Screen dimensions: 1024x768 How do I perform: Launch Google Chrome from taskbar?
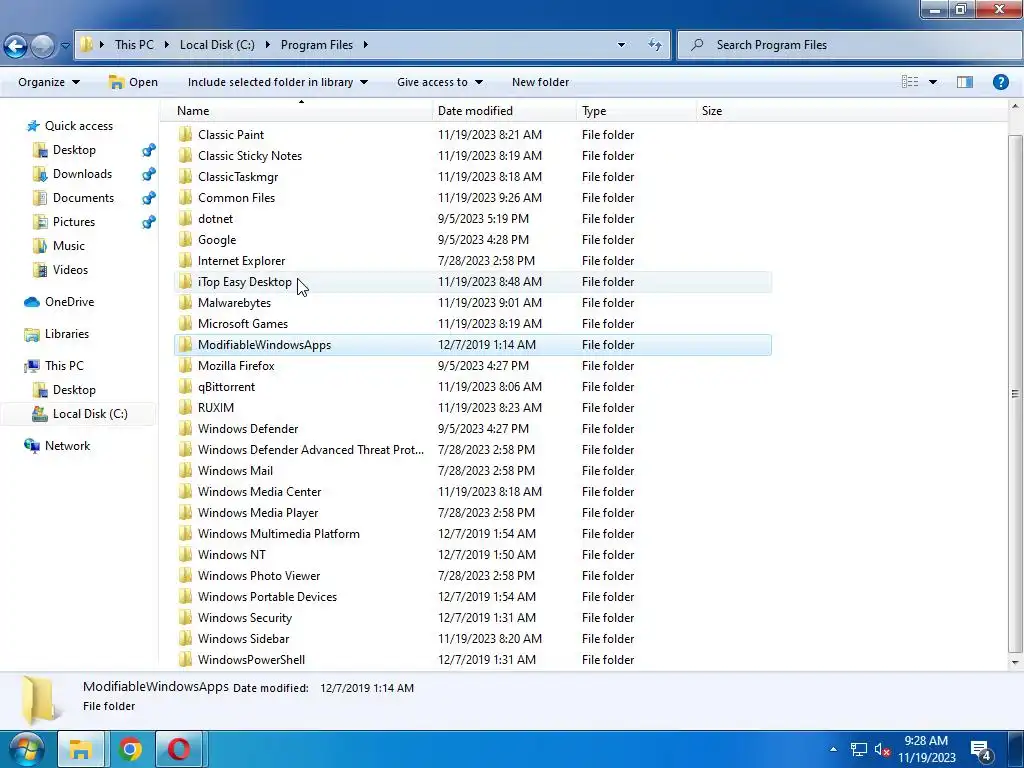pyautogui.click(x=130, y=749)
